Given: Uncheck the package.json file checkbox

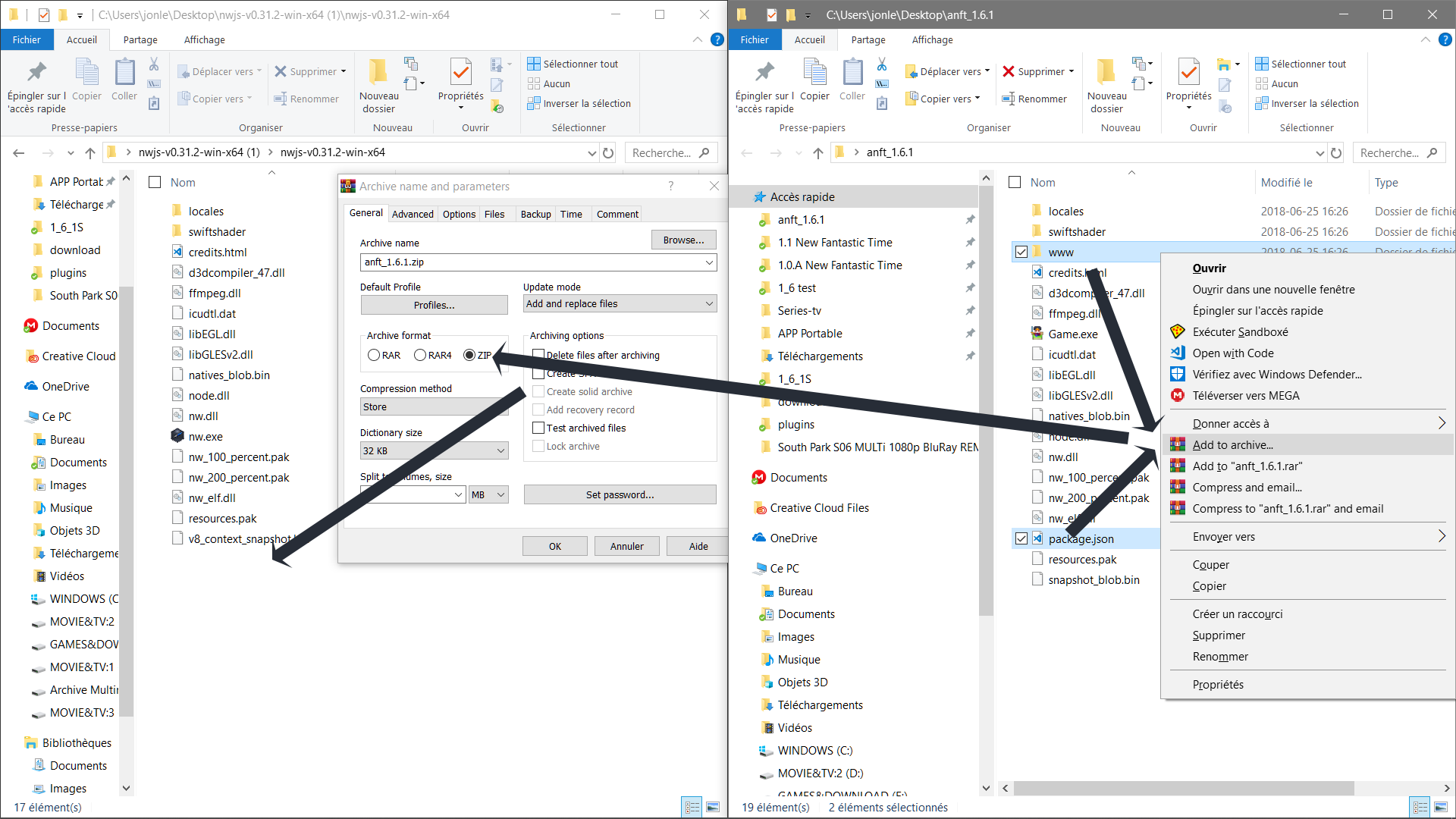Looking at the screenshot, I should [x=1021, y=538].
